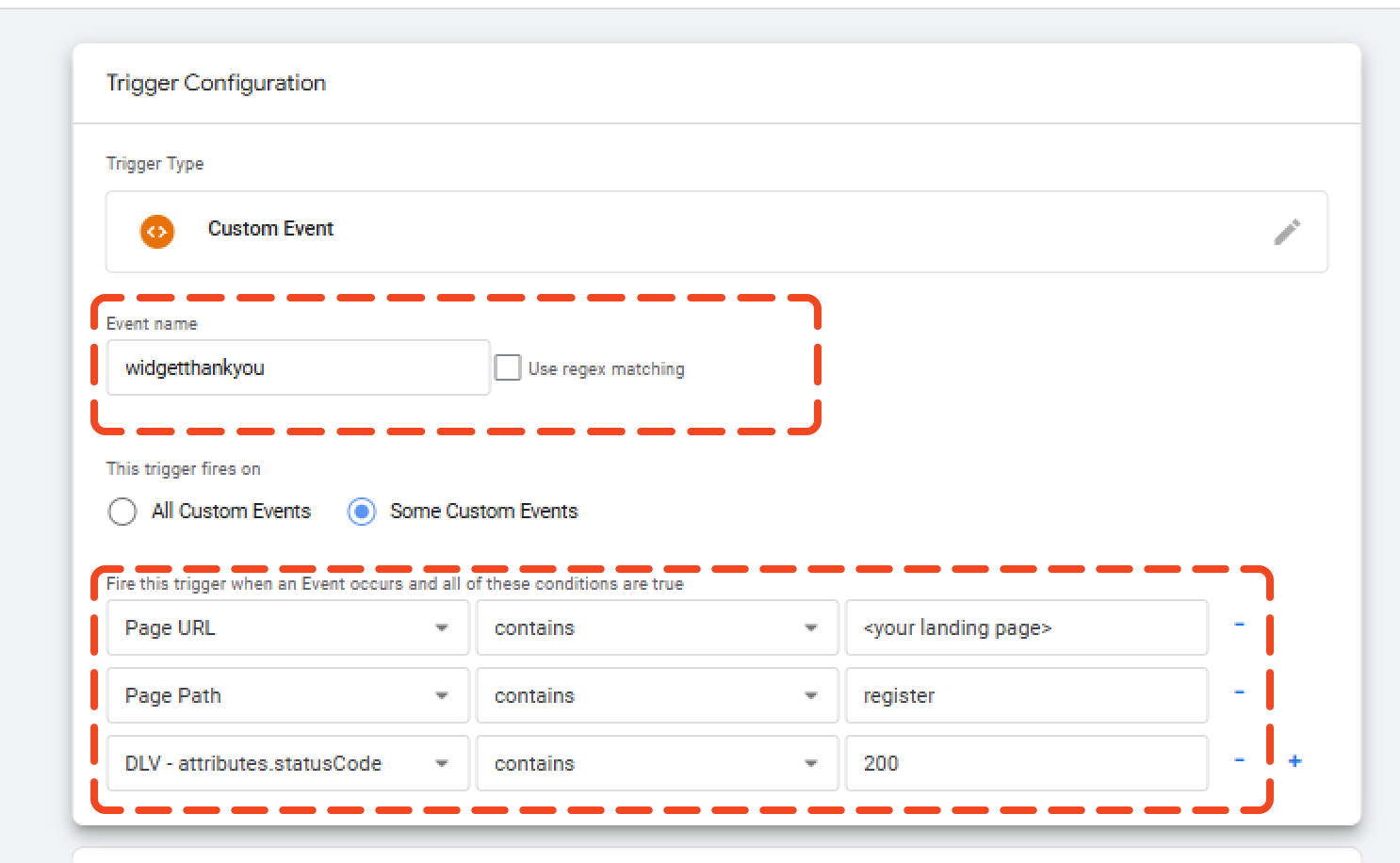Click the Event name field containing widgetthankyou
Screen dimensions: 1400x863
point(298,368)
